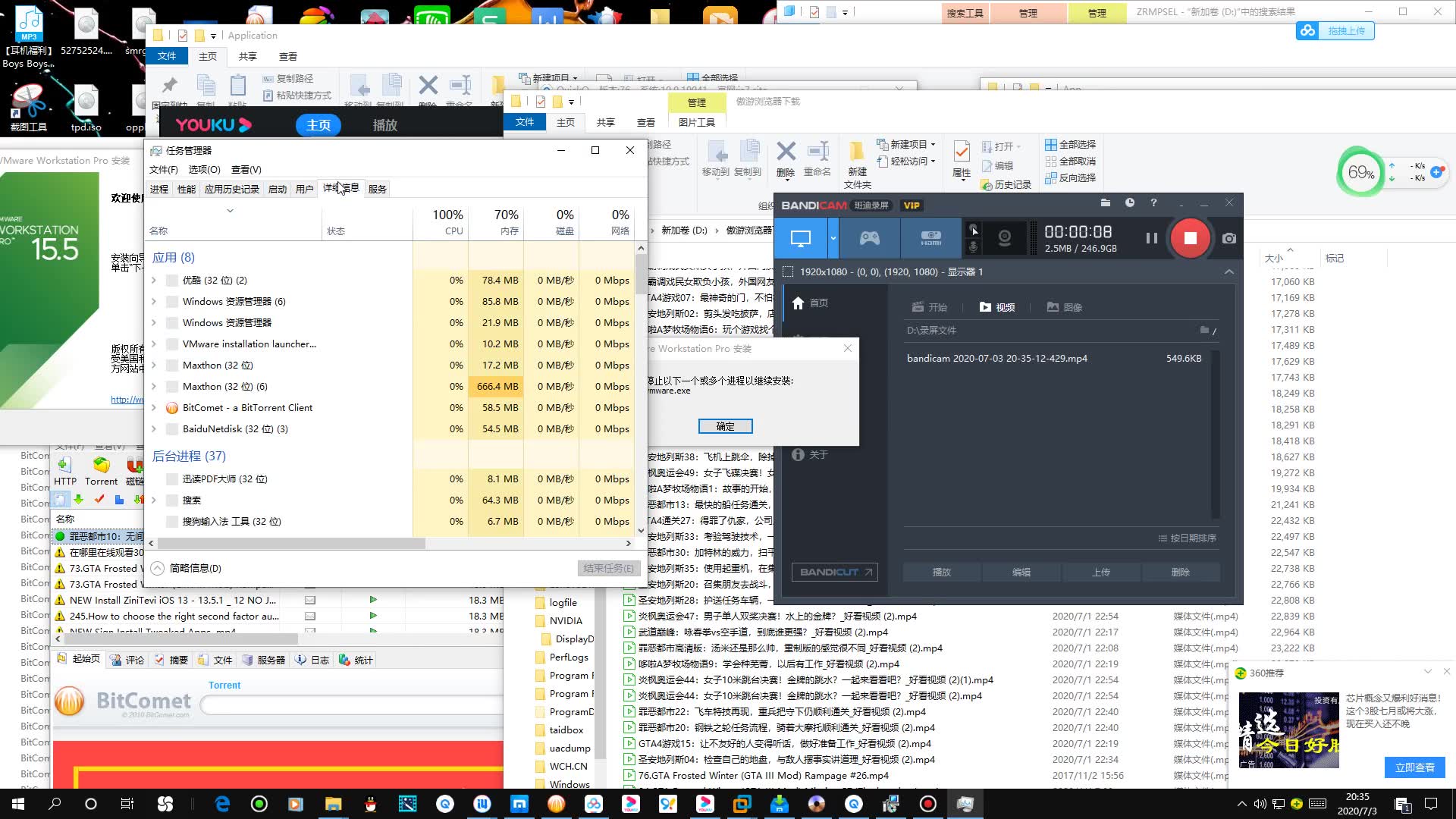Switch Bandicam to HDMI device recording mode
This screenshot has height=819, width=1456.
coord(930,238)
